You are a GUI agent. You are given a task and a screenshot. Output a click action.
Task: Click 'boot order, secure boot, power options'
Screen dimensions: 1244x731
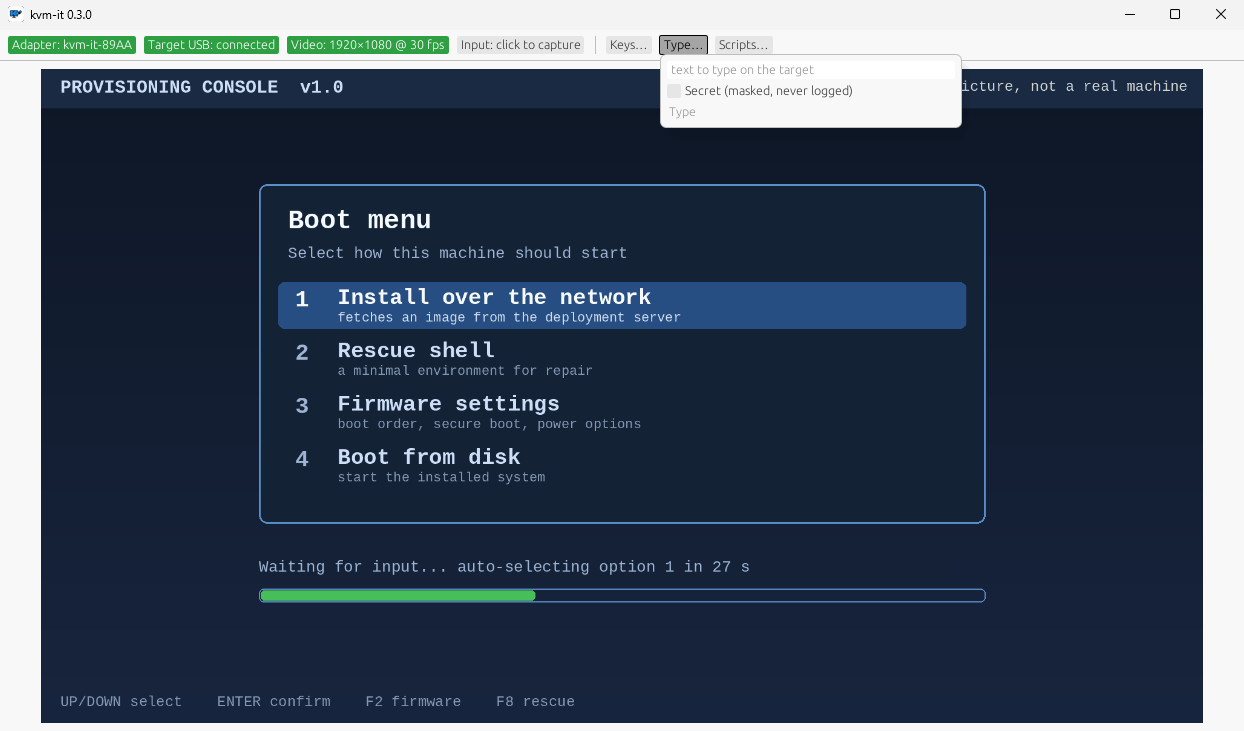pyautogui.click(x=489, y=424)
